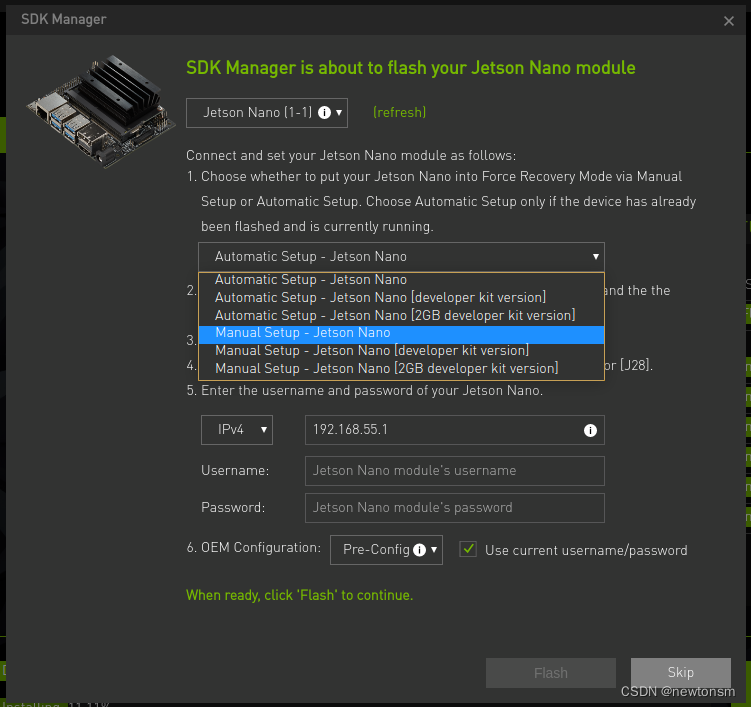Select Manual Setup - Jetson Nano [2GB developer kit version]
This screenshot has width=751, height=707.
pyautogui.click(x=401, y=368)
